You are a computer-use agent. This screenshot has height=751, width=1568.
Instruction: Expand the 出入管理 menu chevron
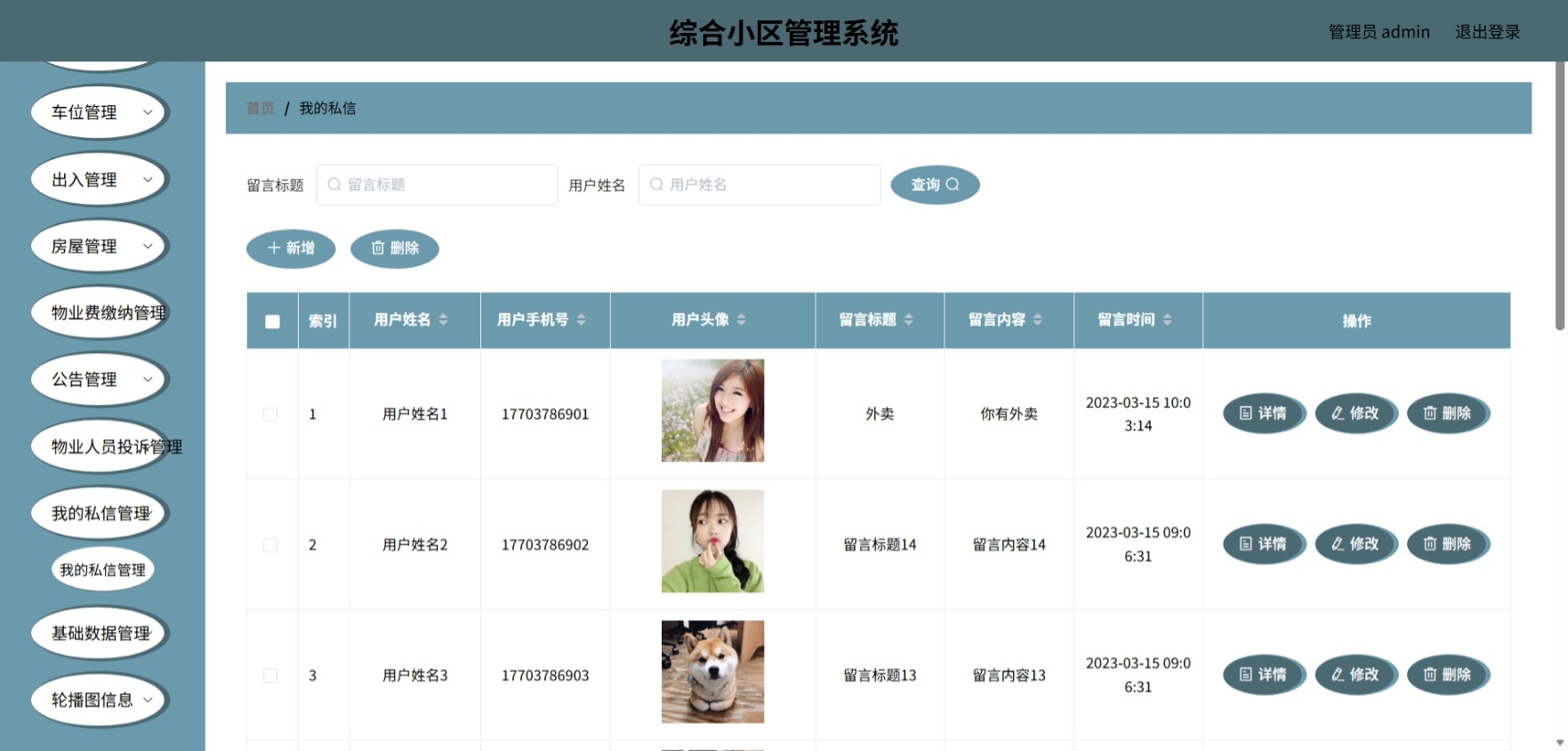(x=148, y=179)
